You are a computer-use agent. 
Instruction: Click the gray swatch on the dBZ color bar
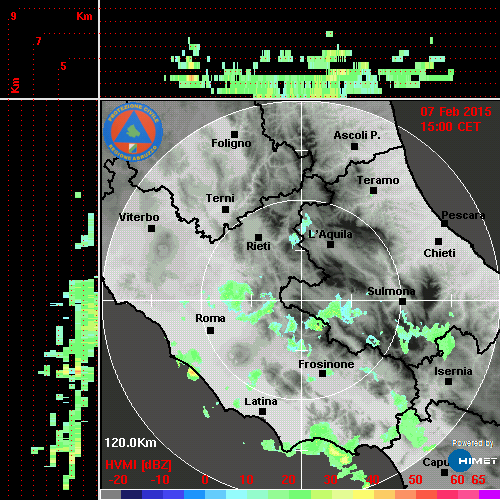tap(111, 494)
